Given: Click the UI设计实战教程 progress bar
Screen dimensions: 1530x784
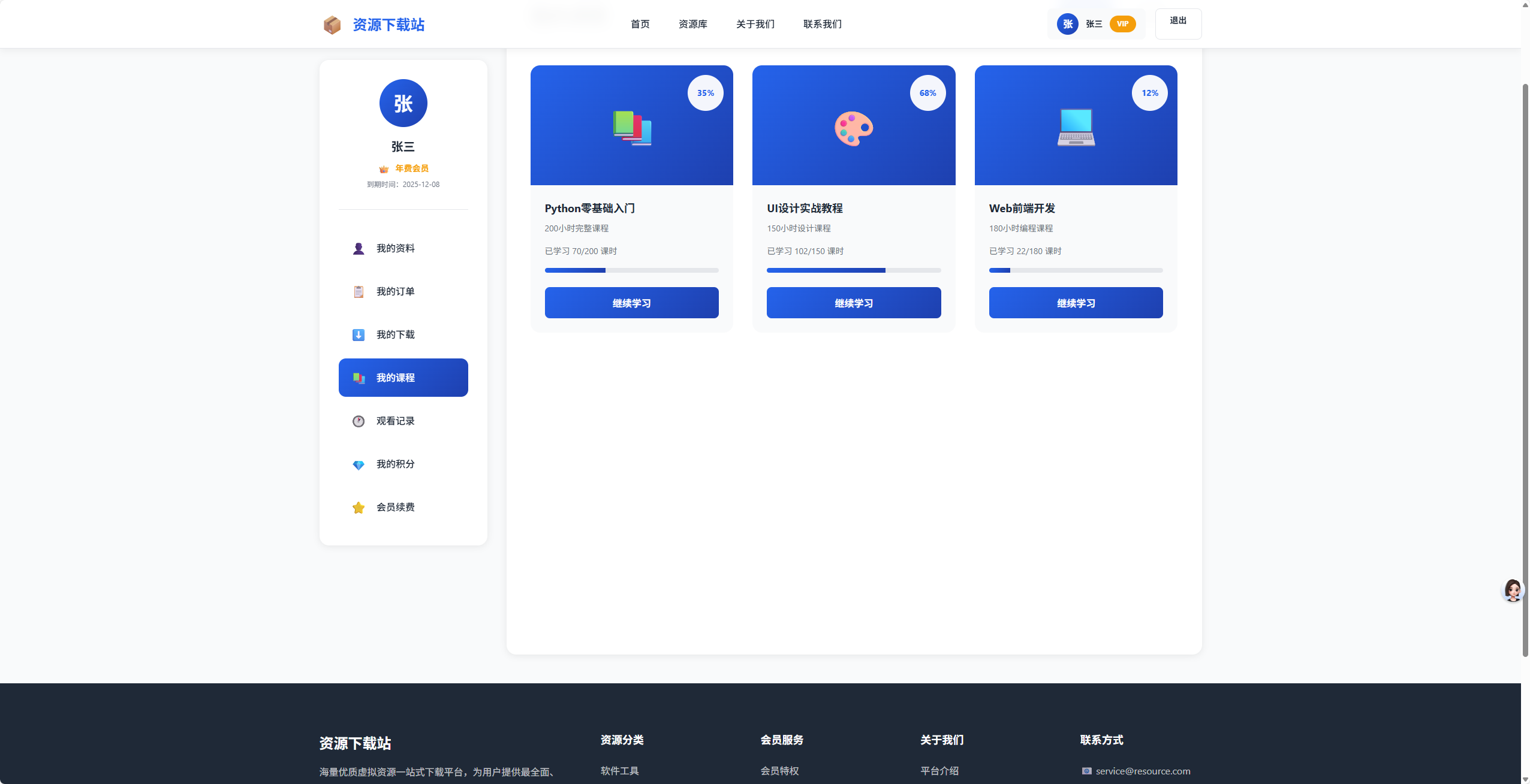Looking at the screenshot, I should [853, 270].
